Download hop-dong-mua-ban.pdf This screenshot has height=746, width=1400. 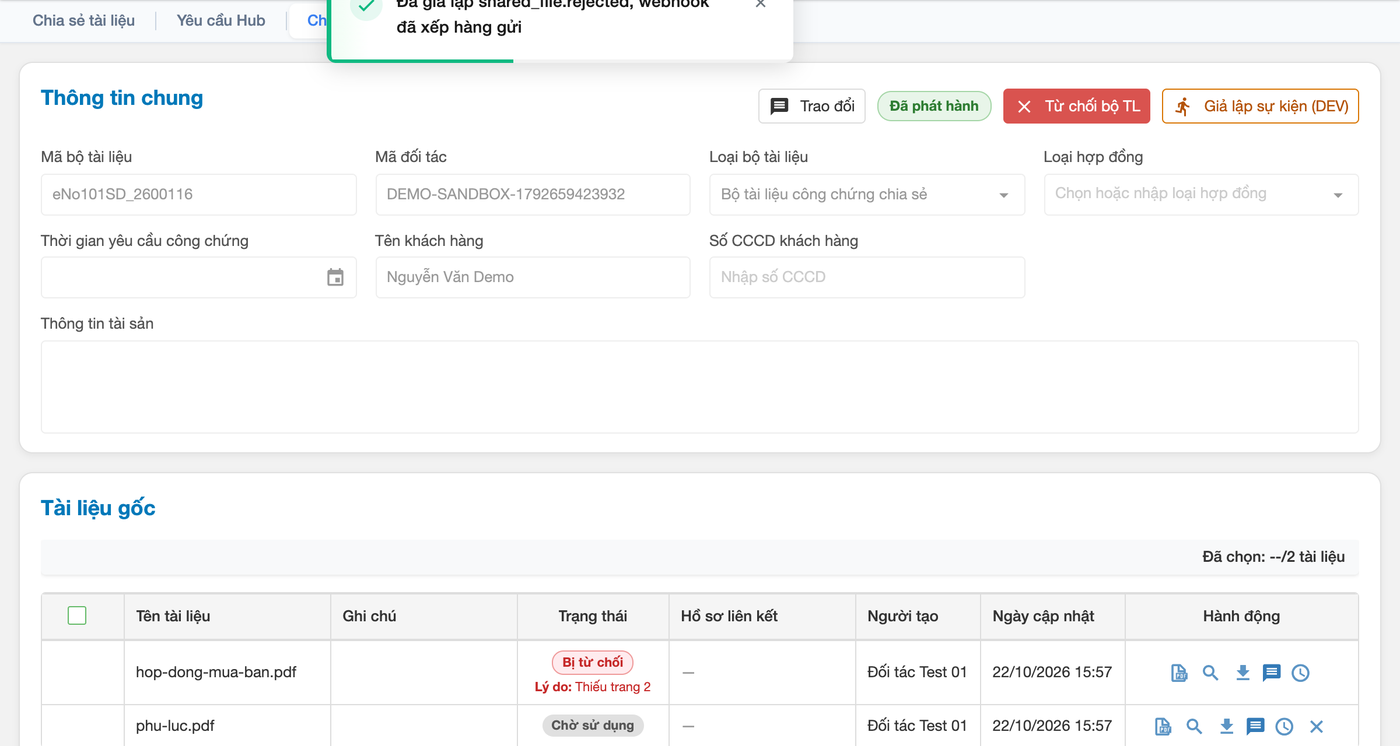point(1242,673)
